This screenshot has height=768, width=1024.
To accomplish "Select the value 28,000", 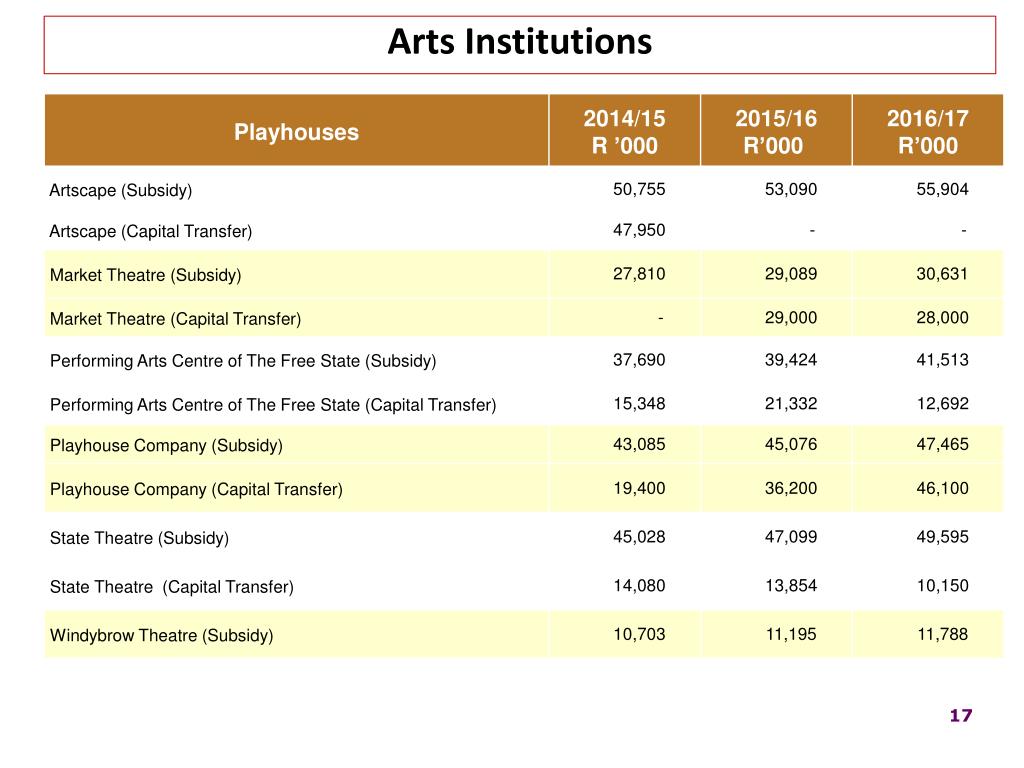I will [942, 318].
